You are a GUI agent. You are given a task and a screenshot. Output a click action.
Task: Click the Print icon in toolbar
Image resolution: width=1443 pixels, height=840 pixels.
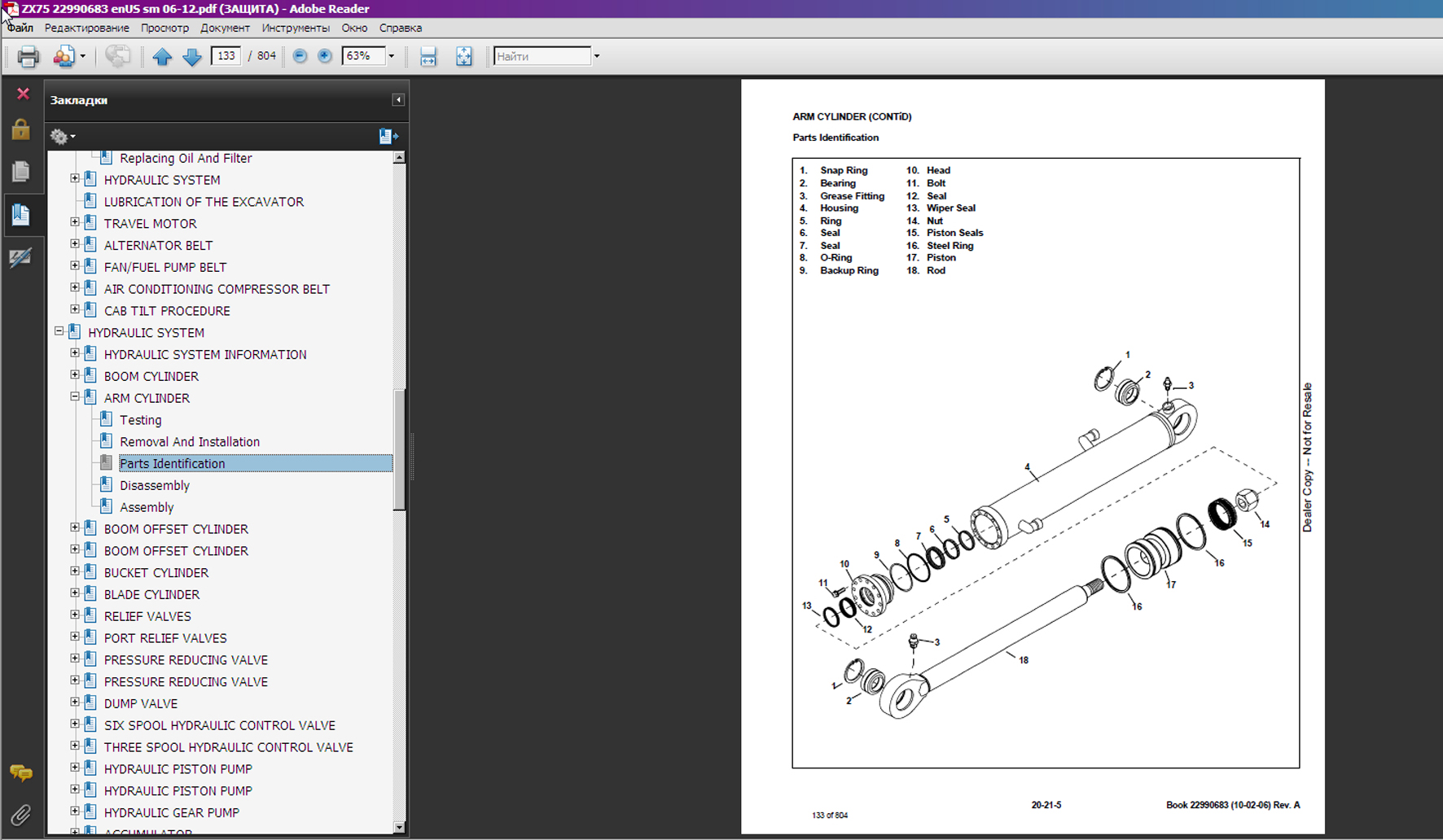click(28, 56)
